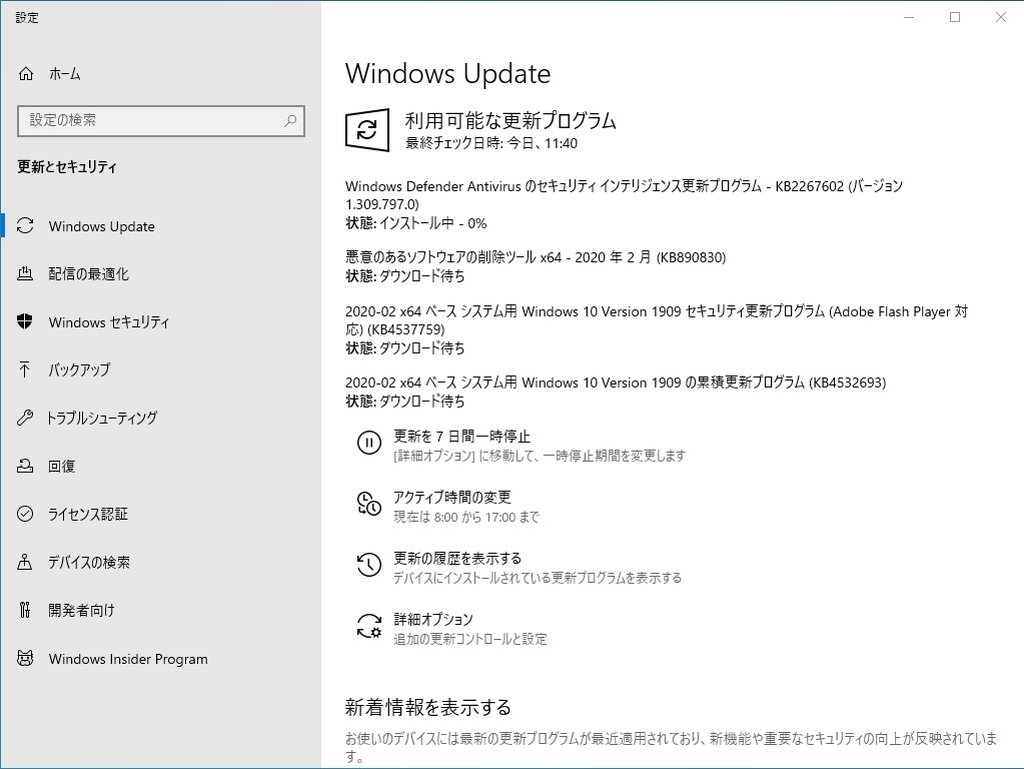Click the KB4537759 Flash Player update entry
The image size is (1024, 769).
tap(656, 329)
